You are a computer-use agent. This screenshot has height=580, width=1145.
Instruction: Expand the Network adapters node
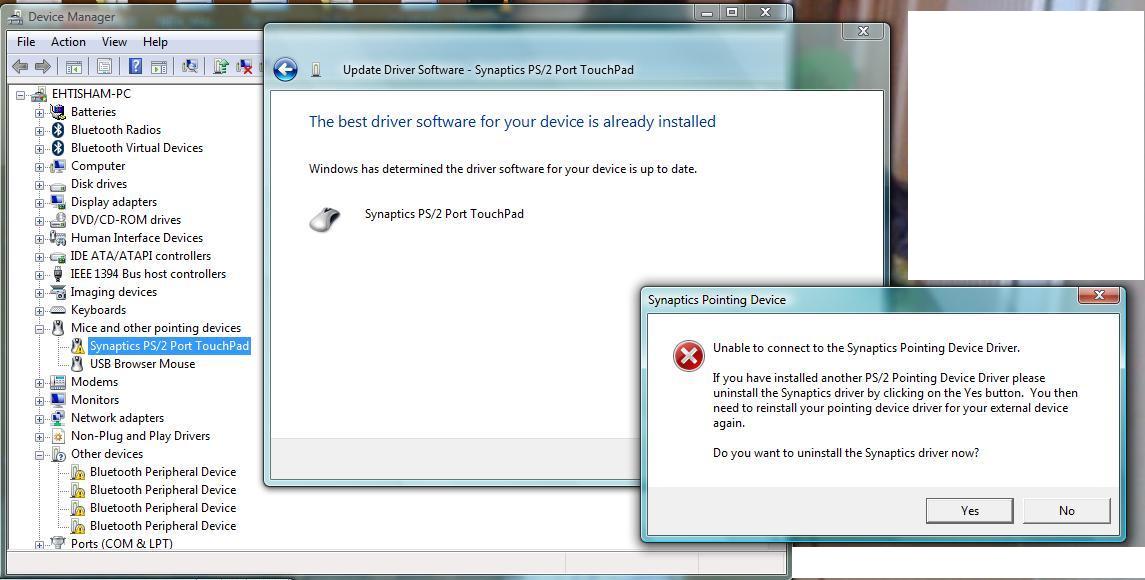(39, 419)
